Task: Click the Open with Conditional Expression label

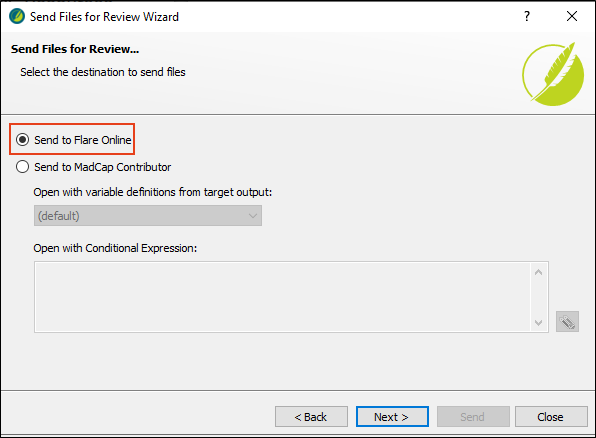Action: tap(115, 248)
